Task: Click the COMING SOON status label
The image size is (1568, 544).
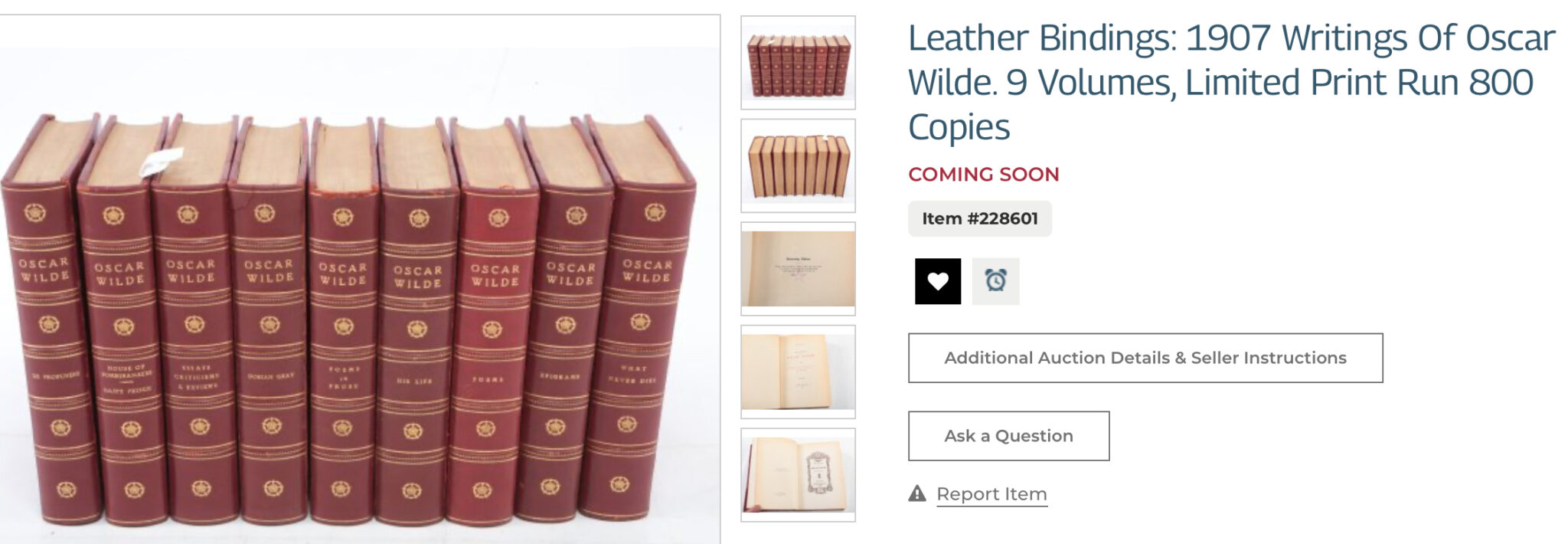Action: [984, 174]
